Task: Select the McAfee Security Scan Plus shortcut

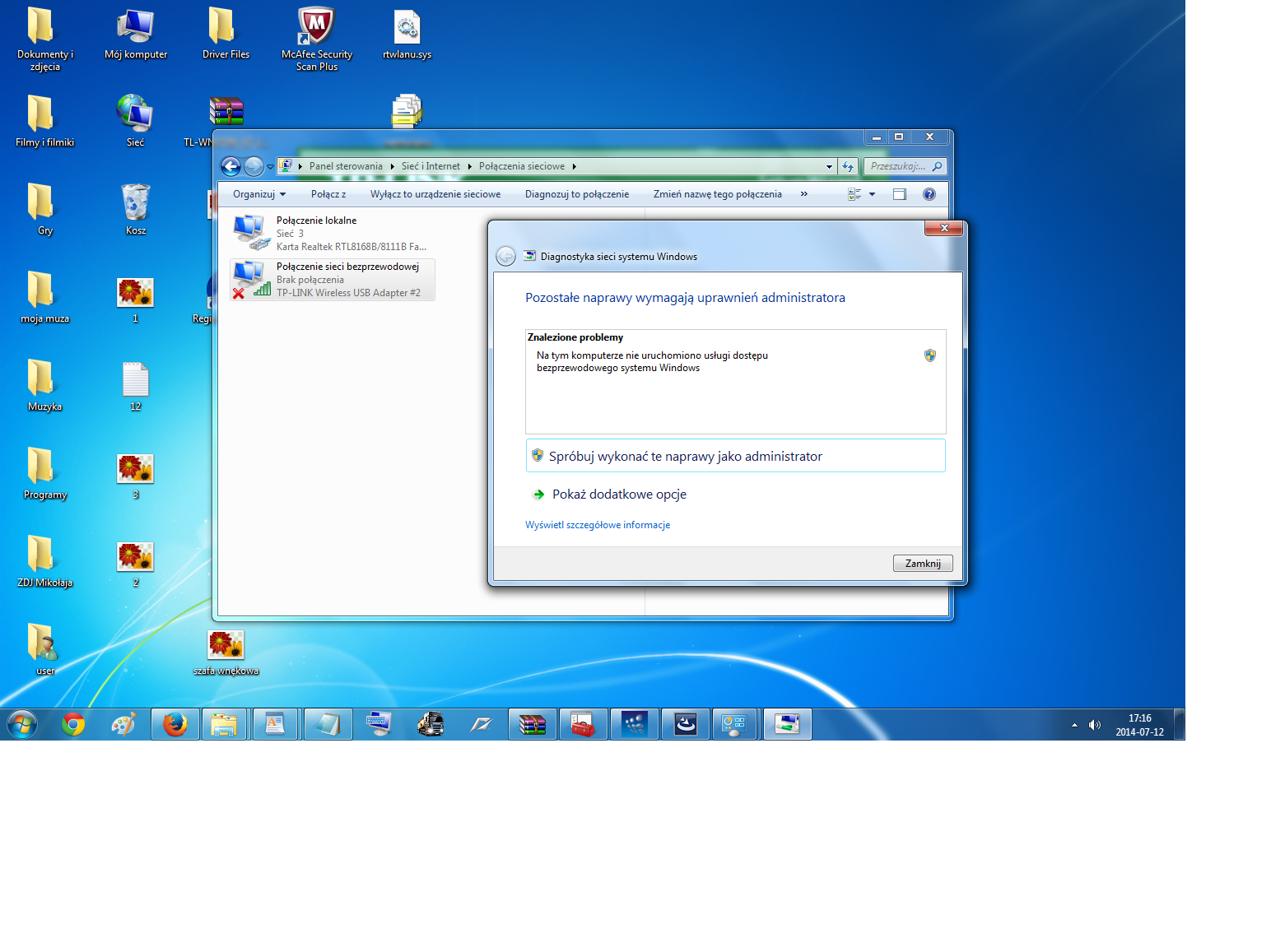Action: tap(317, 39)
